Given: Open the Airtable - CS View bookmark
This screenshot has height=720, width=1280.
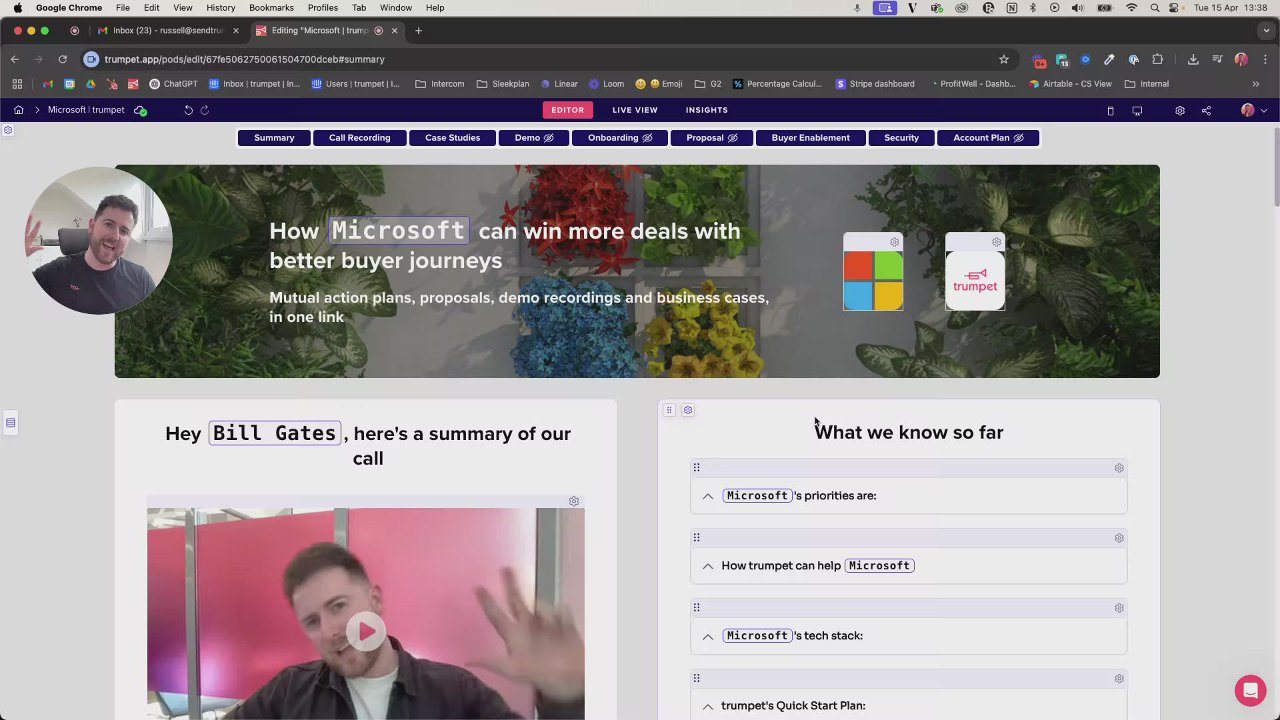Looking at the screenshot, I should (1070, 84).
